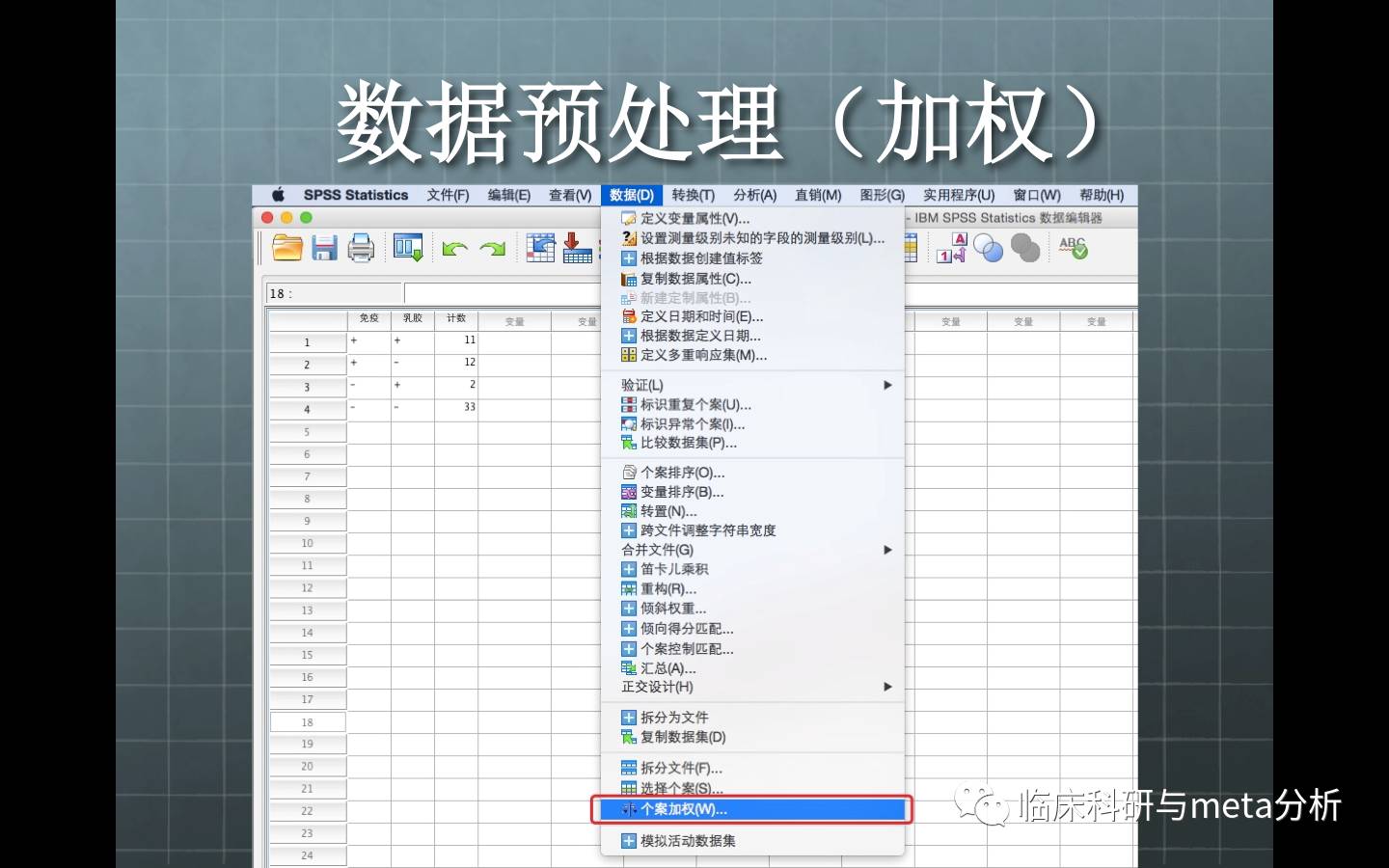Expand the 合并文件(G) submenu
The width and height of the screenshot is (1389, 868).
pyautogui.click(x=752, y=550)
